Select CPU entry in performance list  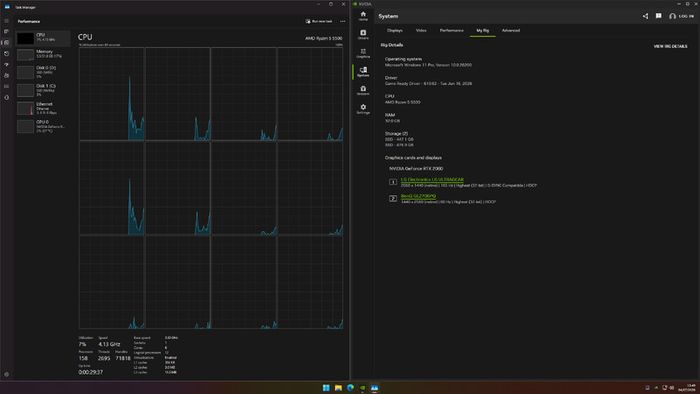click(43, 38)
